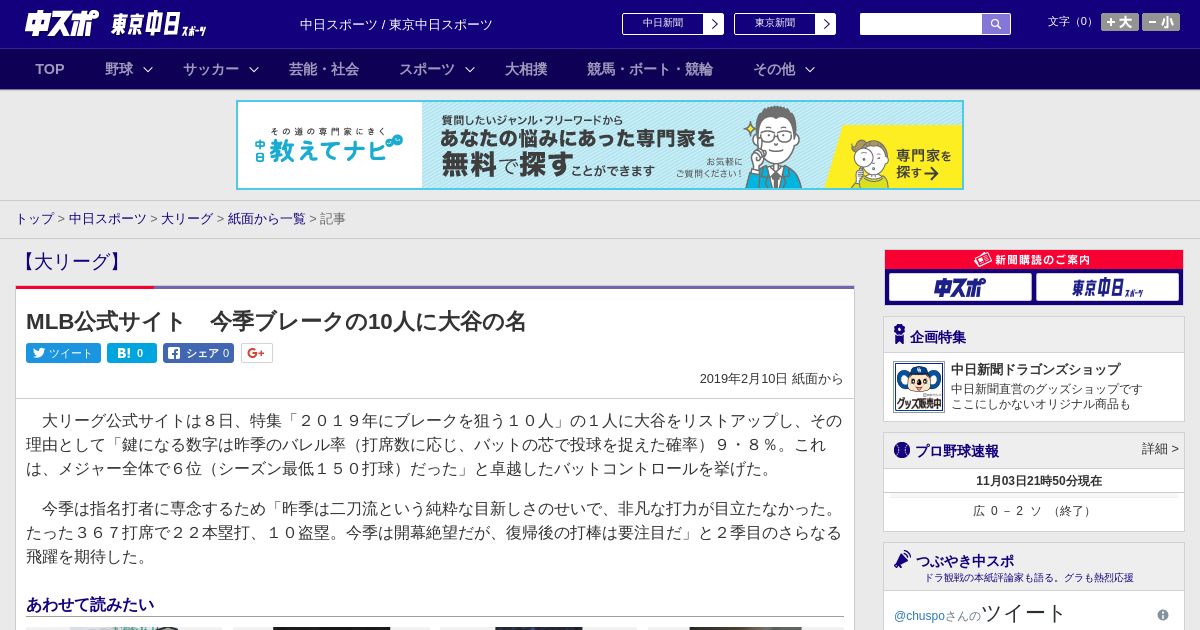Click the 中スポ logo in the header
The height and width of the screenshot is (630, 1200).
[x=61, y=23]
